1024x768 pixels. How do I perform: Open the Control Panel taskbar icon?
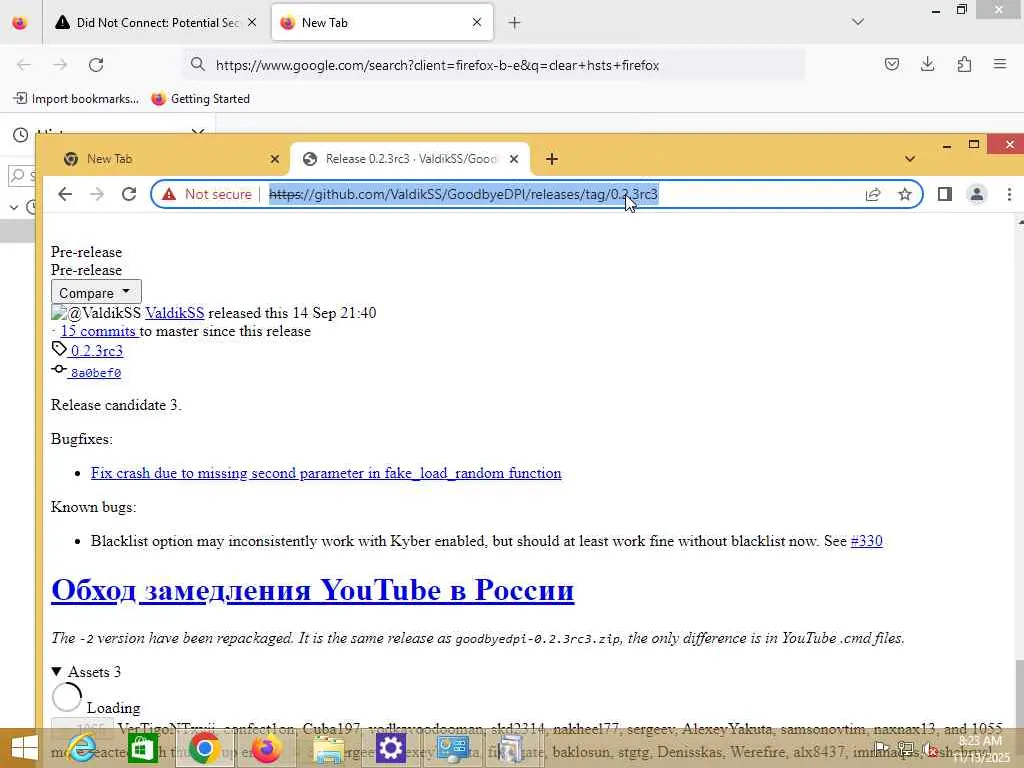point(453,748)
